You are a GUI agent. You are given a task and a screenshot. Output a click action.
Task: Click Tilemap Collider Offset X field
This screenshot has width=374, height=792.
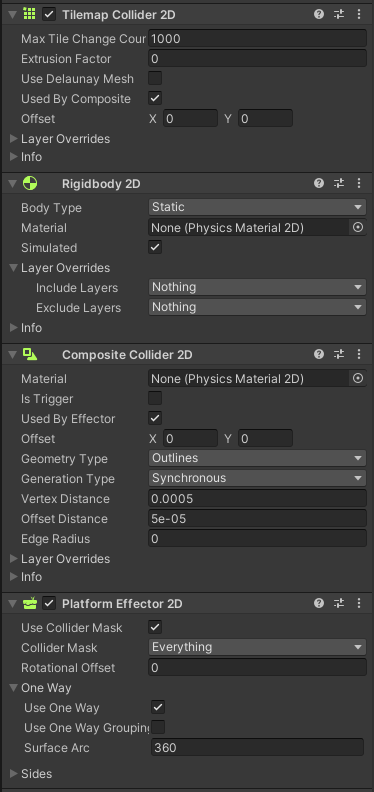click(x=190, y=119)
